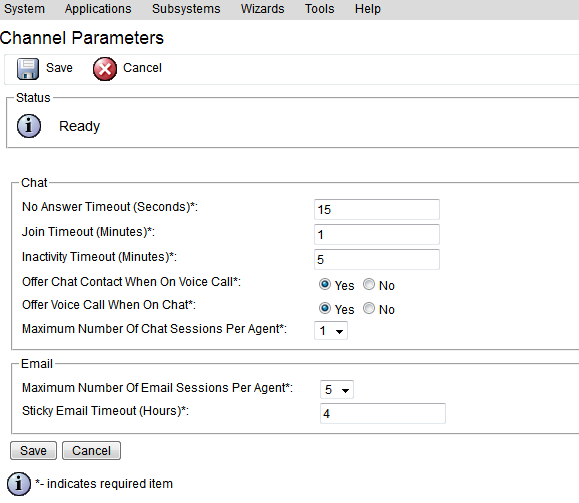Click the bottom Save button
Viewport: 579px width, 503px height.
click(33, 451)
